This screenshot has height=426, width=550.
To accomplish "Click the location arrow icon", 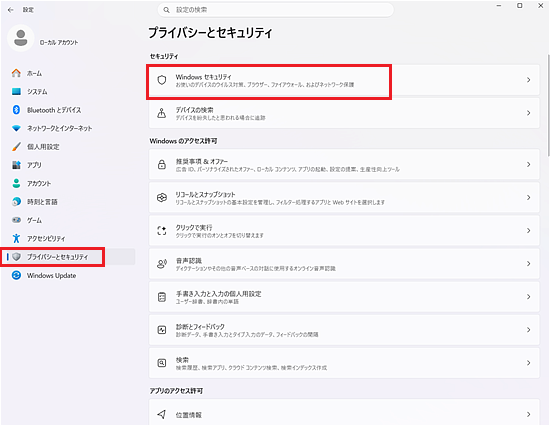I will (162, 414).
